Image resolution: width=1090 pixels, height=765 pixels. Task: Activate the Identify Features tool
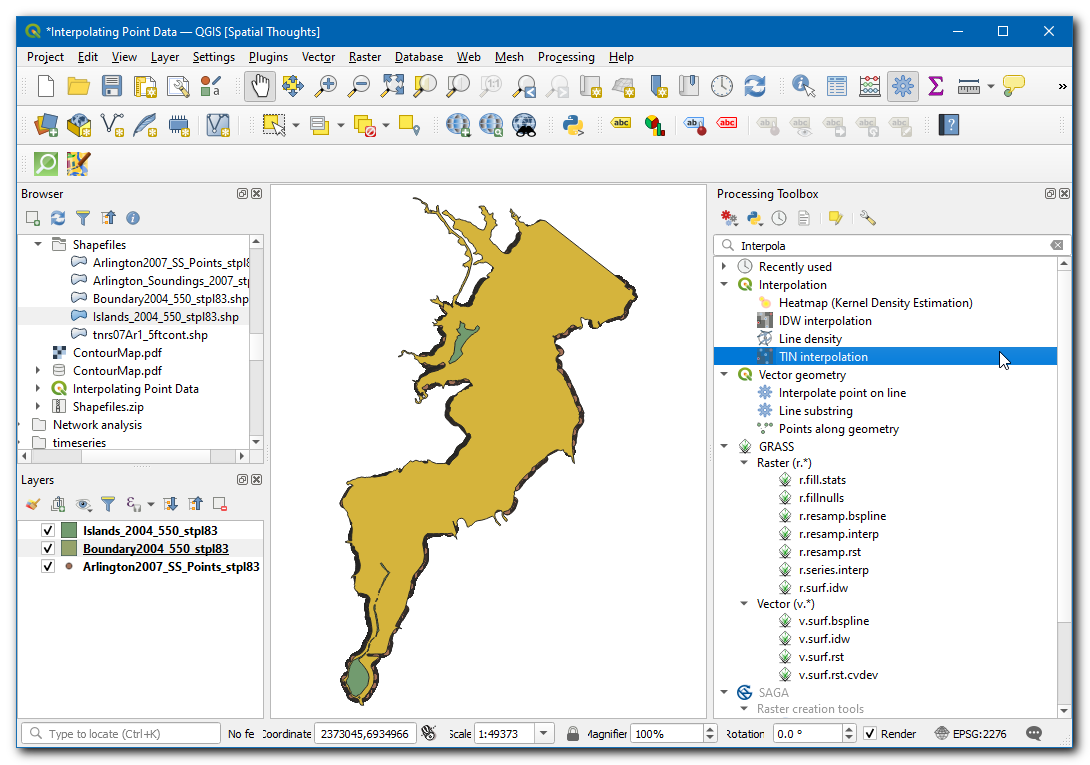click(803, 86)
